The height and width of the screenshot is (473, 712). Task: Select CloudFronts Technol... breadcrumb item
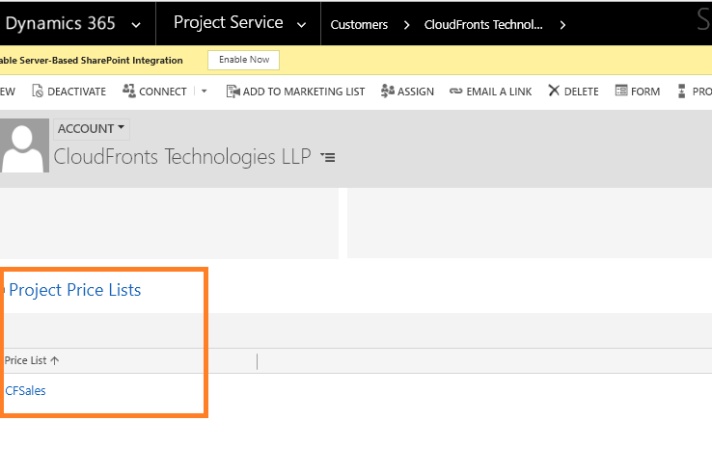(x=484, y=24)
